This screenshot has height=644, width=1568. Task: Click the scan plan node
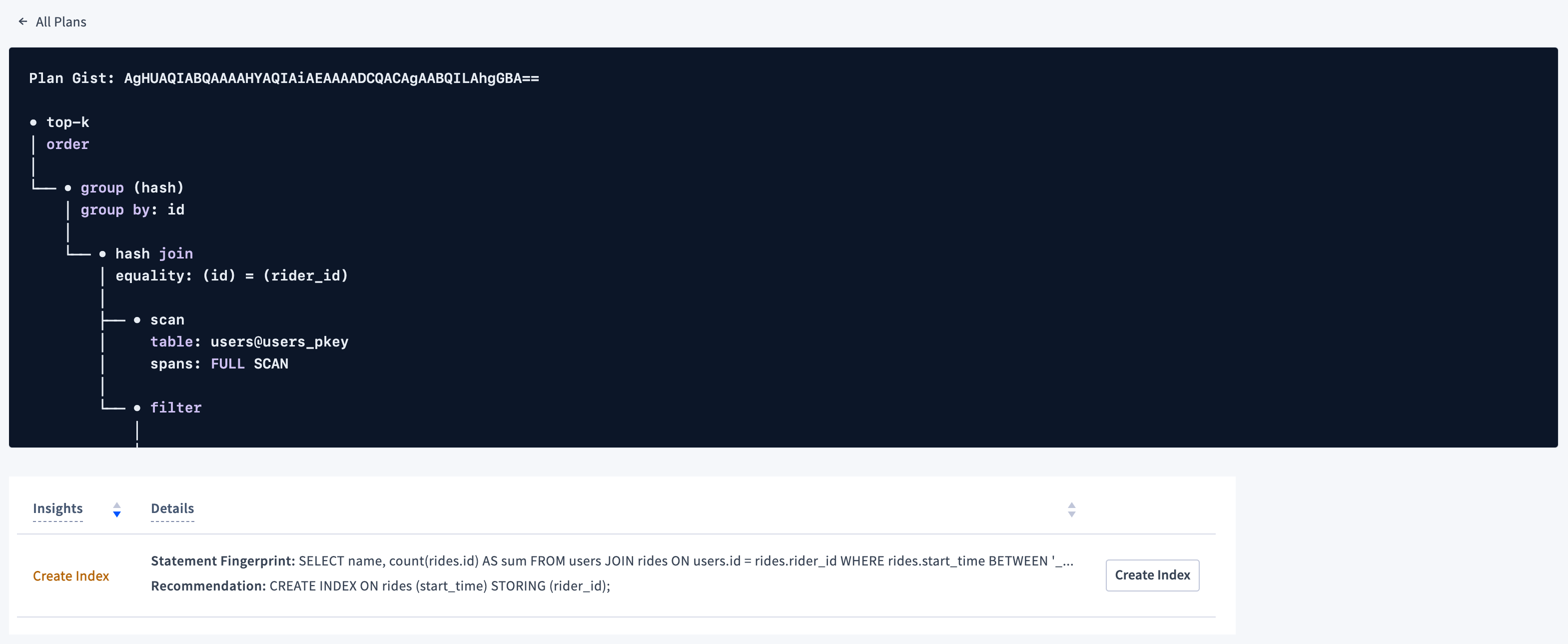[167, 320]
